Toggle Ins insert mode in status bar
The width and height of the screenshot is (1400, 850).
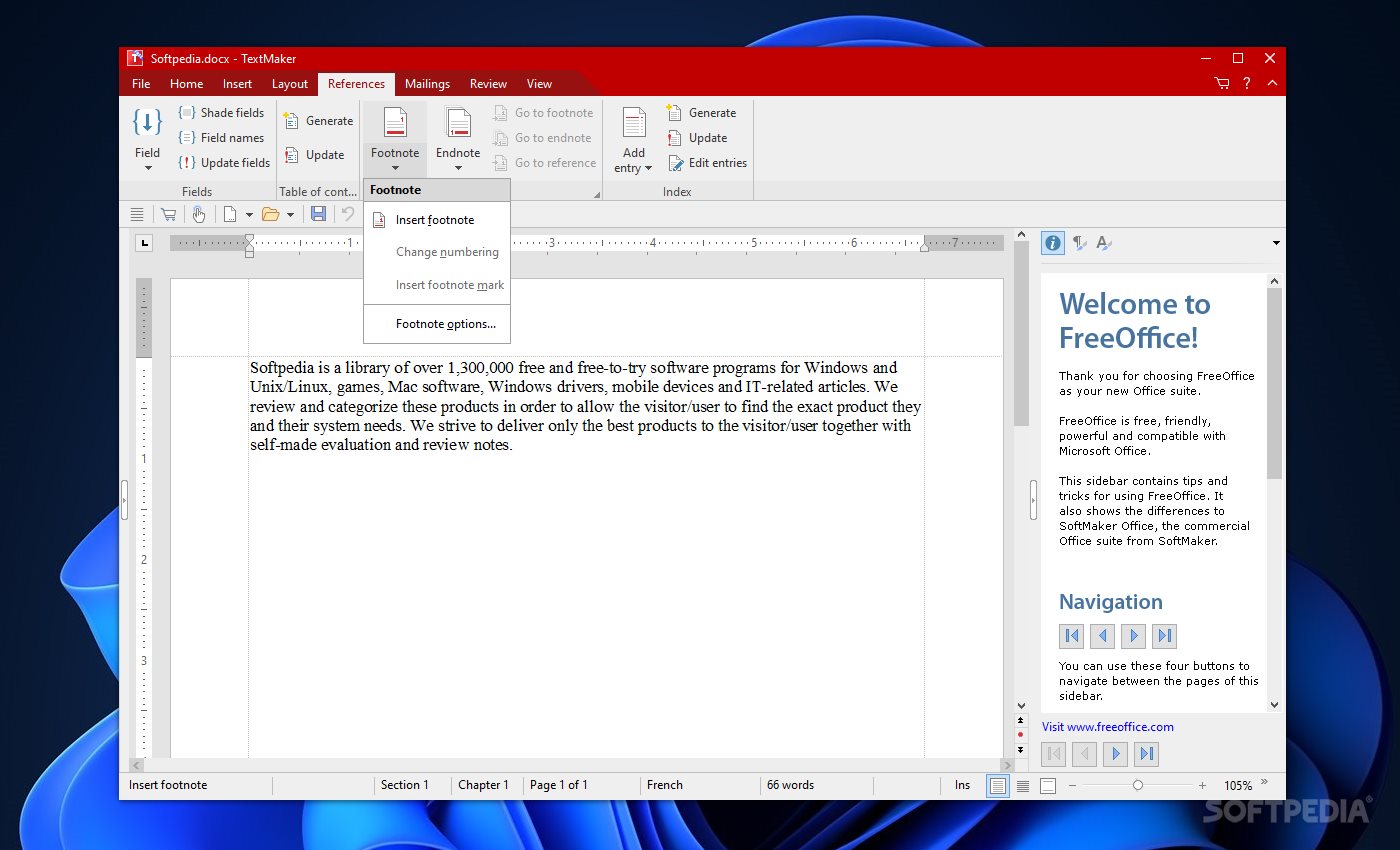coord(962,785)
